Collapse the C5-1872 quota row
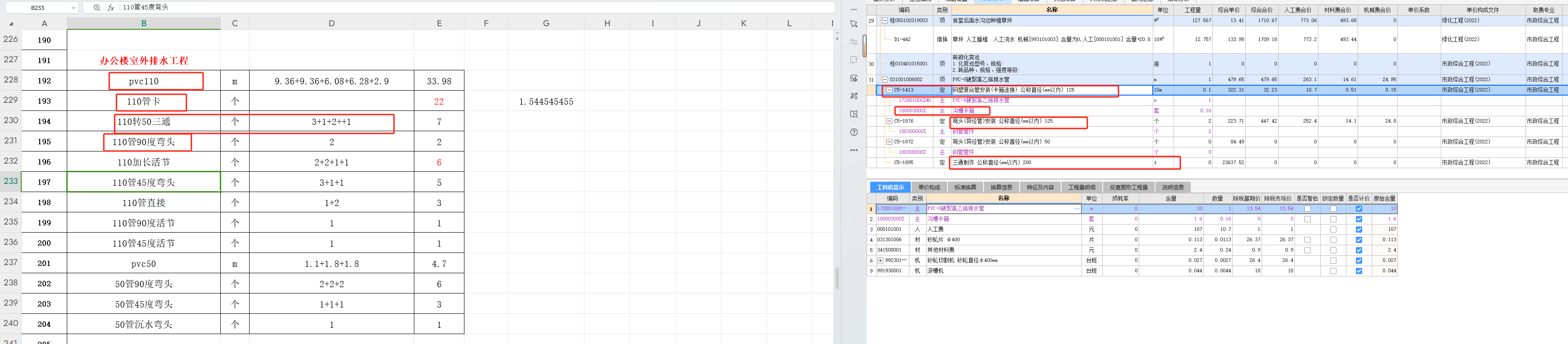Image resolution: width=1568 pixels, height=344 pixels. click(x=889, y=142)
